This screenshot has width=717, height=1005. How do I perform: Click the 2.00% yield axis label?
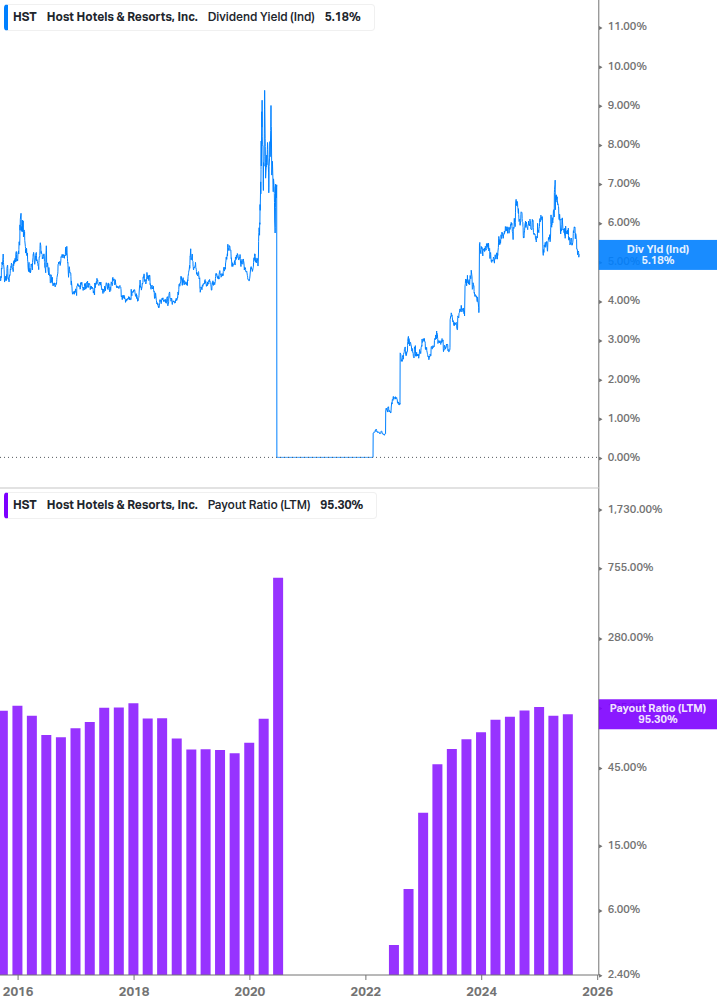click(x=623, y=379)
